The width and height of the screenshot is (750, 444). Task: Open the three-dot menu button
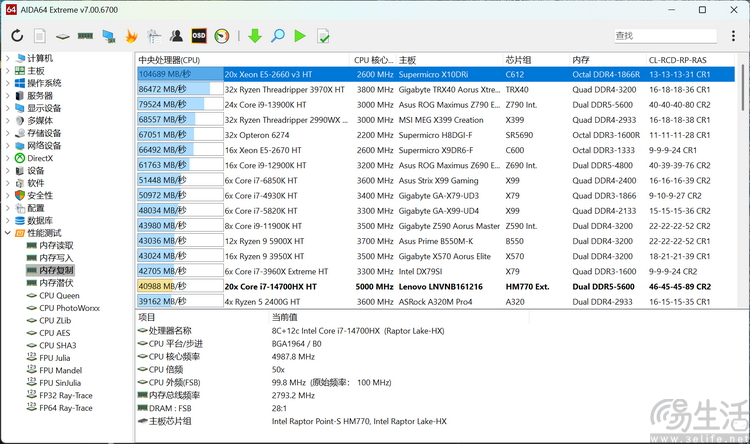[x=733, y=36]
